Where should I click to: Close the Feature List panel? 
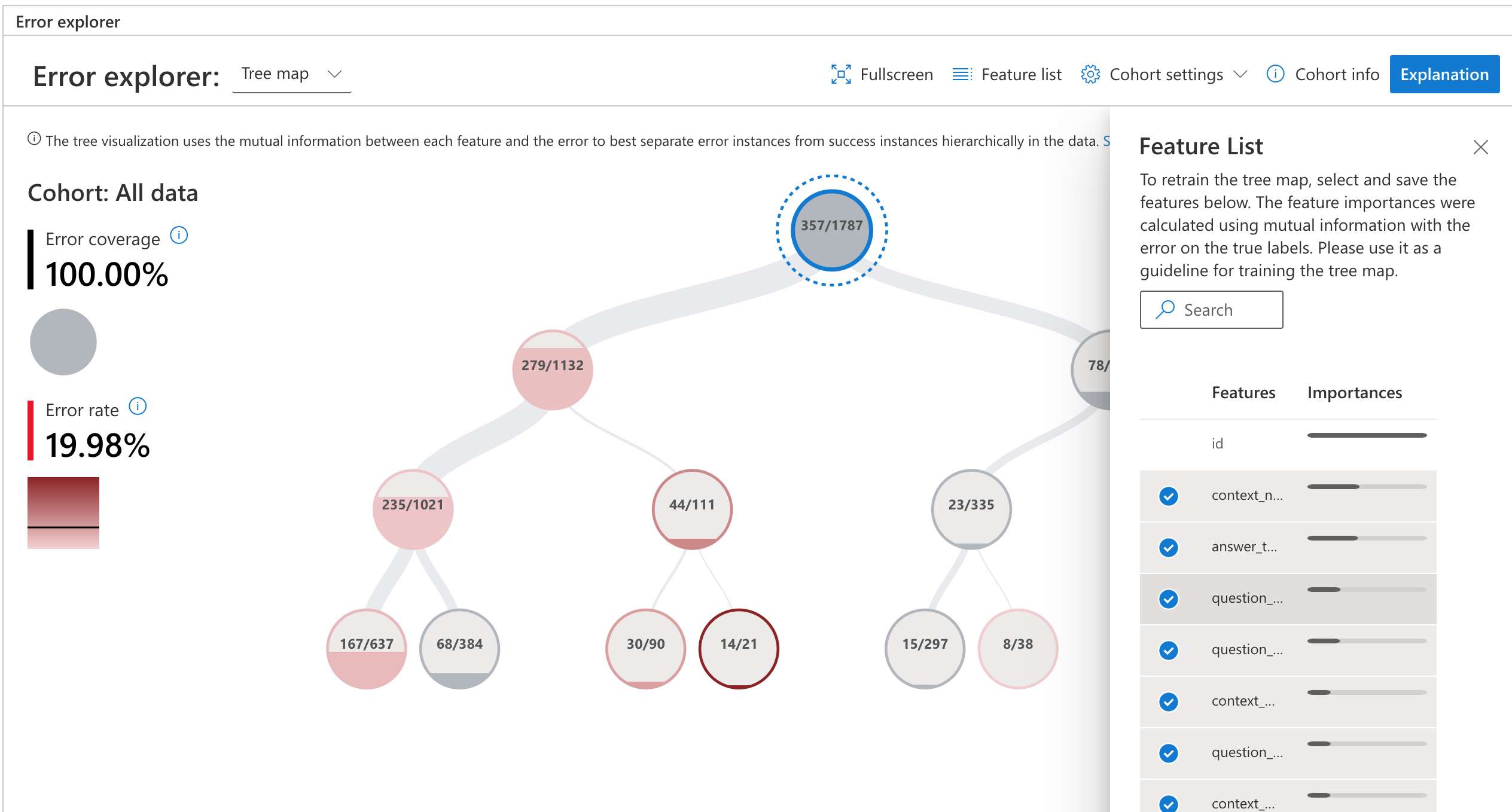click(x=1481, y=147)
